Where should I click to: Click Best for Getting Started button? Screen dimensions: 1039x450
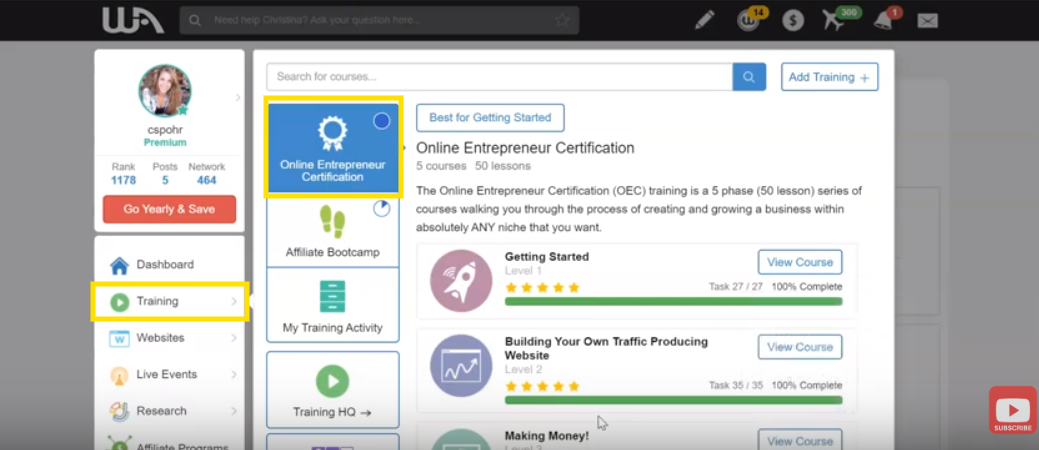[490, 117]
